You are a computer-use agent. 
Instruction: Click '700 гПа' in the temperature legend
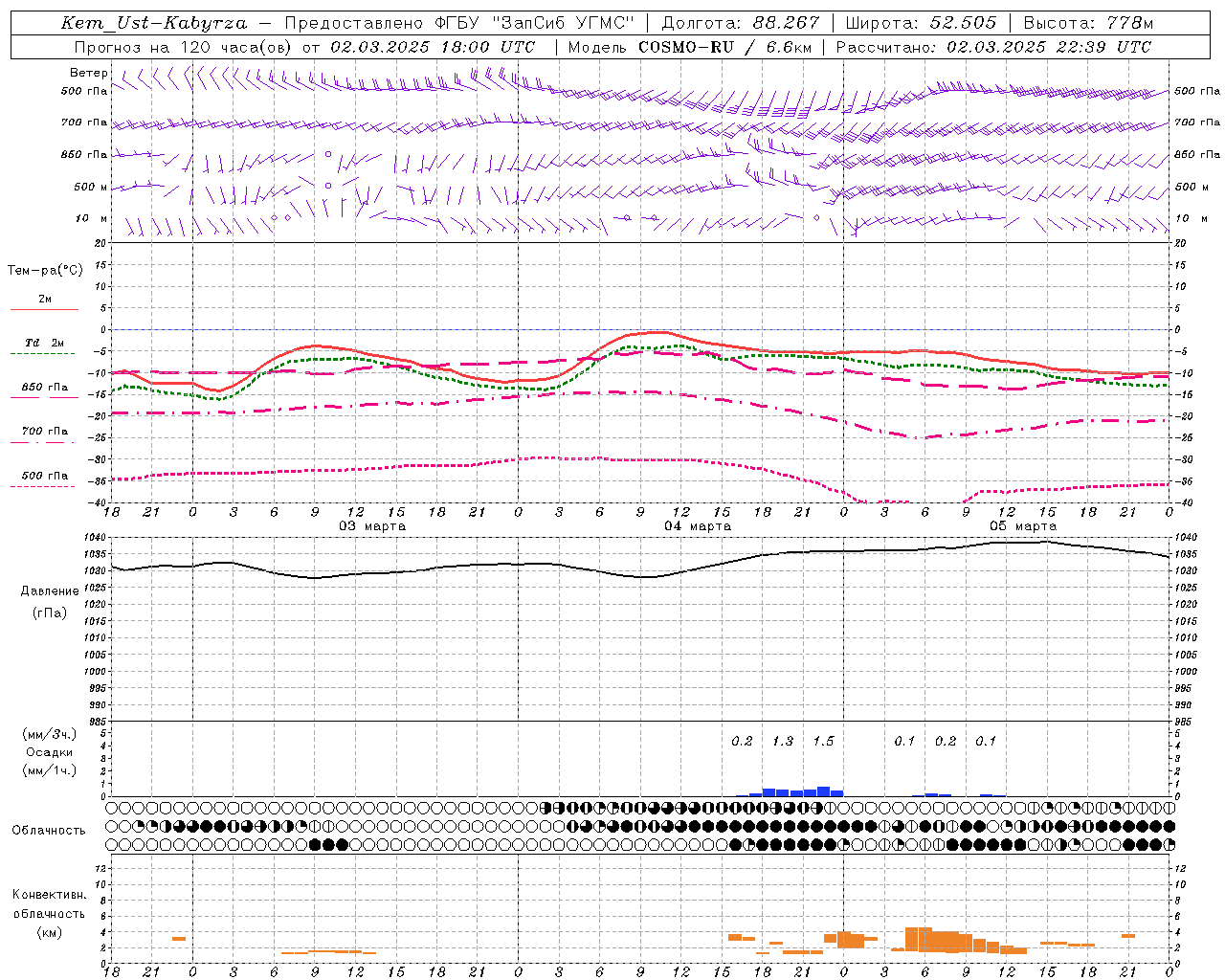pos(45,432)
